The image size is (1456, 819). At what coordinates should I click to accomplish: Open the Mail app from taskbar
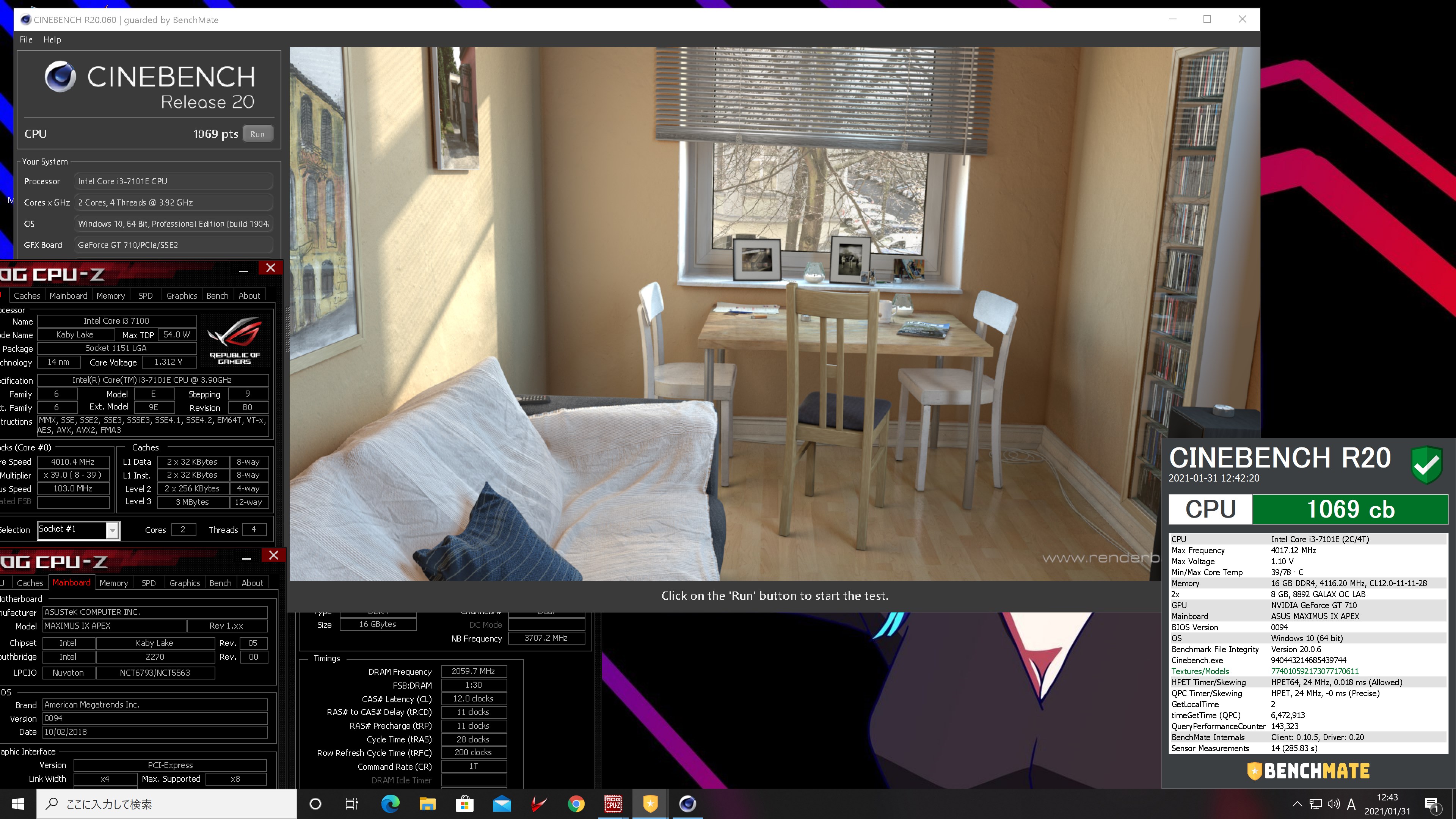click(502, 804)
